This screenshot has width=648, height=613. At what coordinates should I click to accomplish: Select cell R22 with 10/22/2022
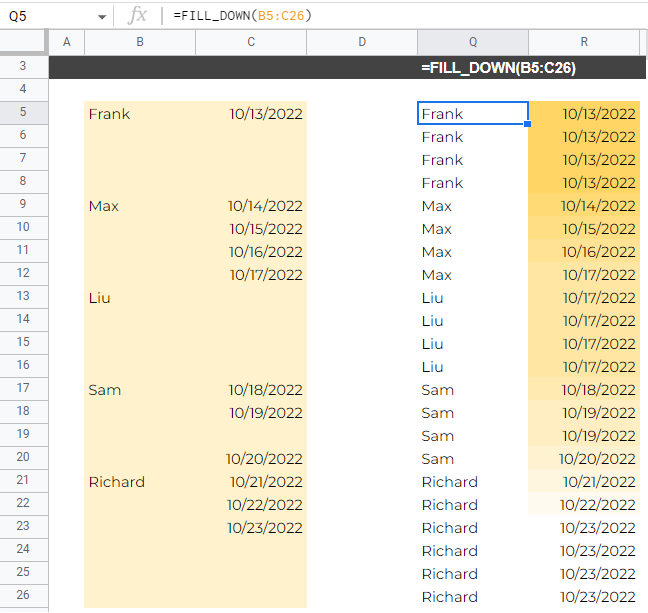pos(584,504)
